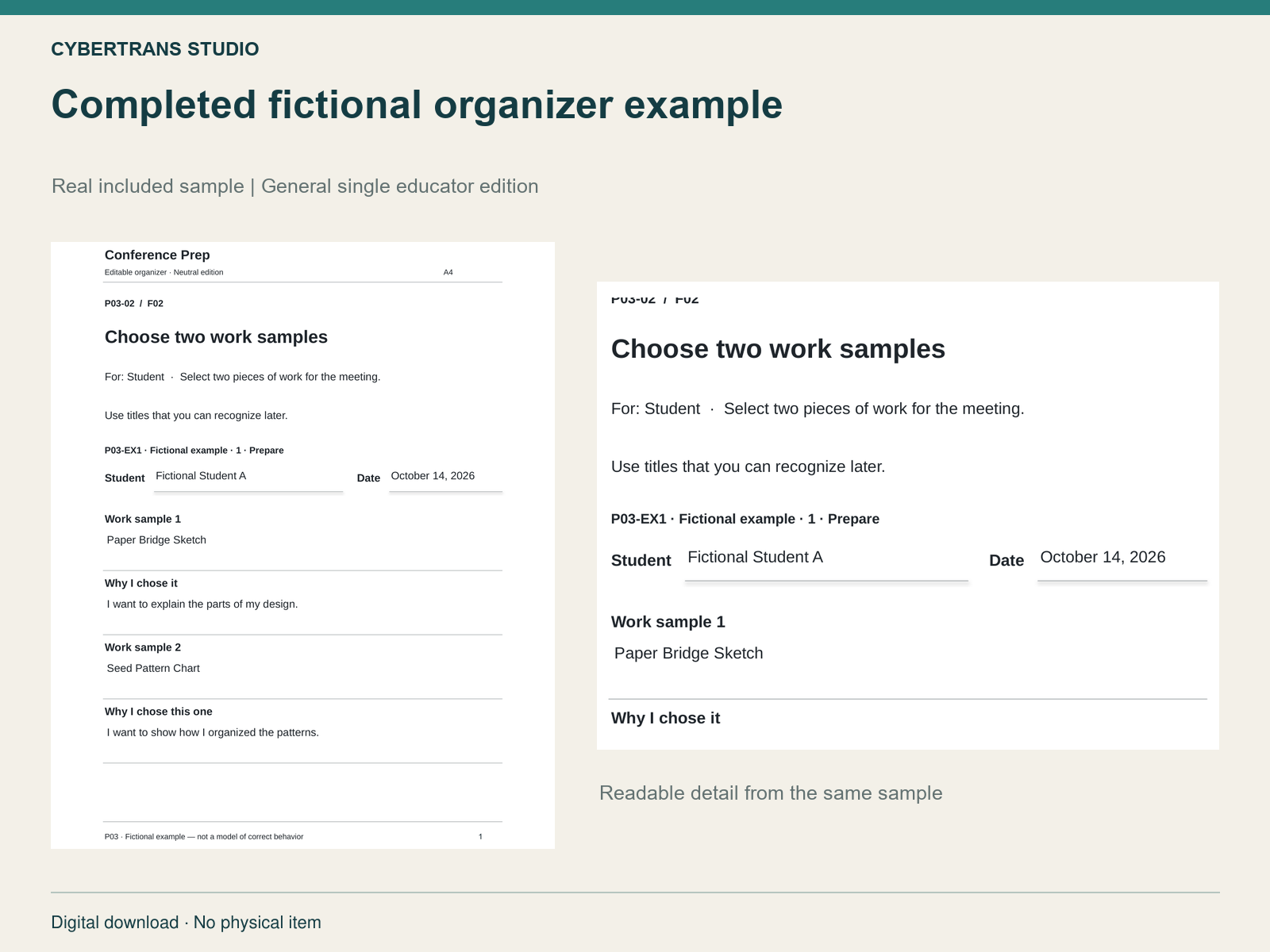Screen dimensions: 1270x952
Task: Click the Conference Prep header in the preview
Action: click(157, 255)
